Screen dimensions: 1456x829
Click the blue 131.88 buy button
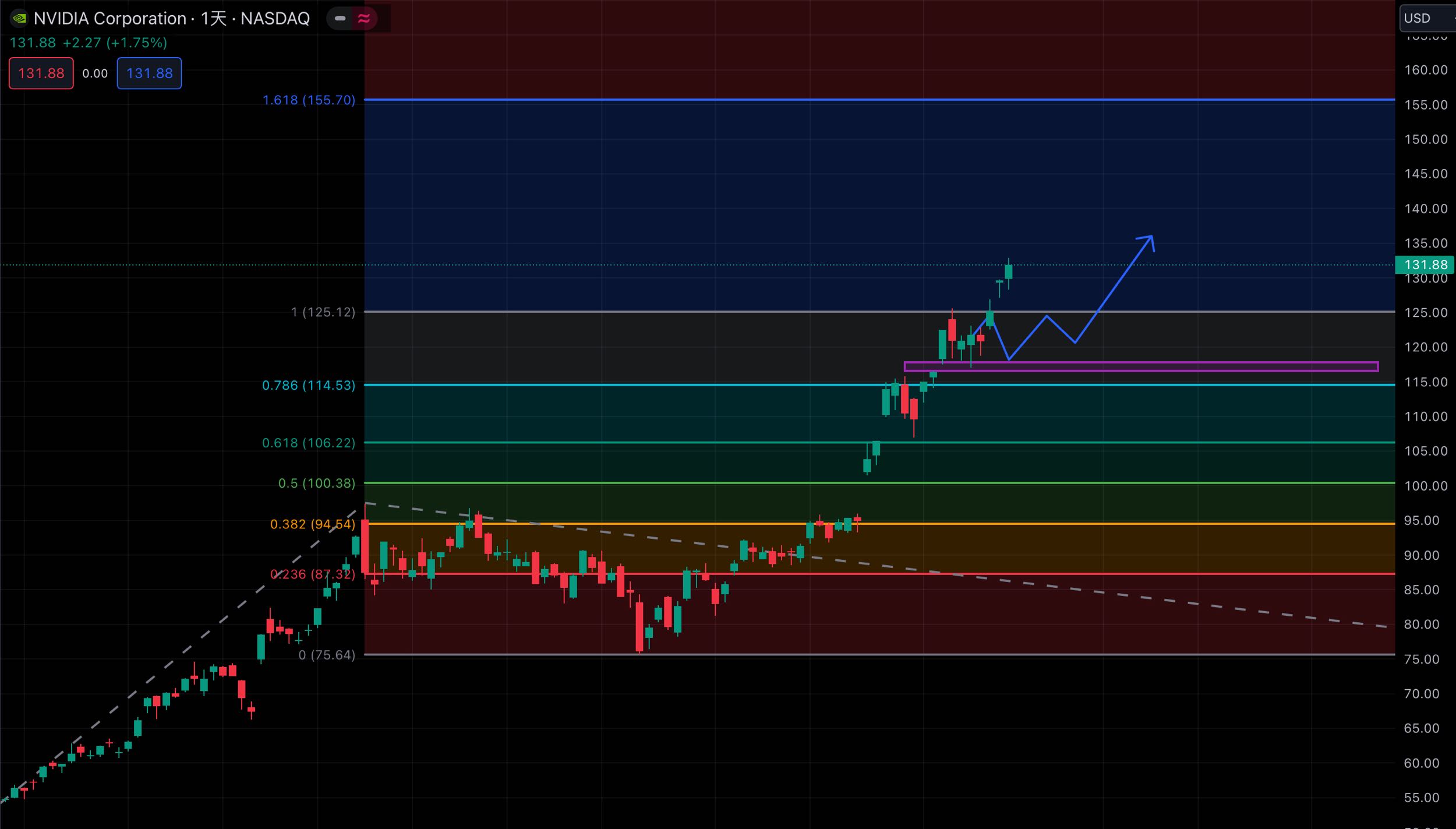tap(149, 73)
